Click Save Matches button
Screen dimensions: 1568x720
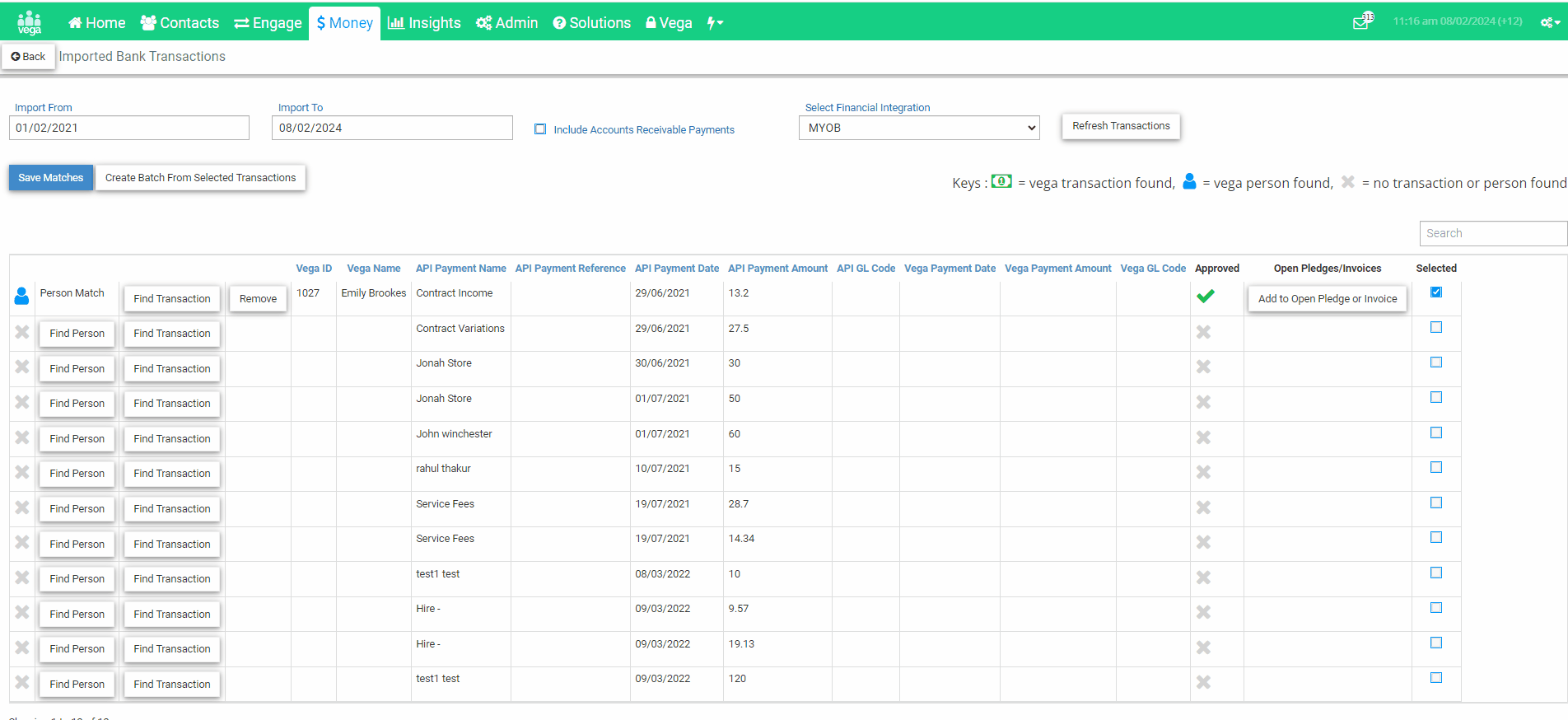pos(51,177)
